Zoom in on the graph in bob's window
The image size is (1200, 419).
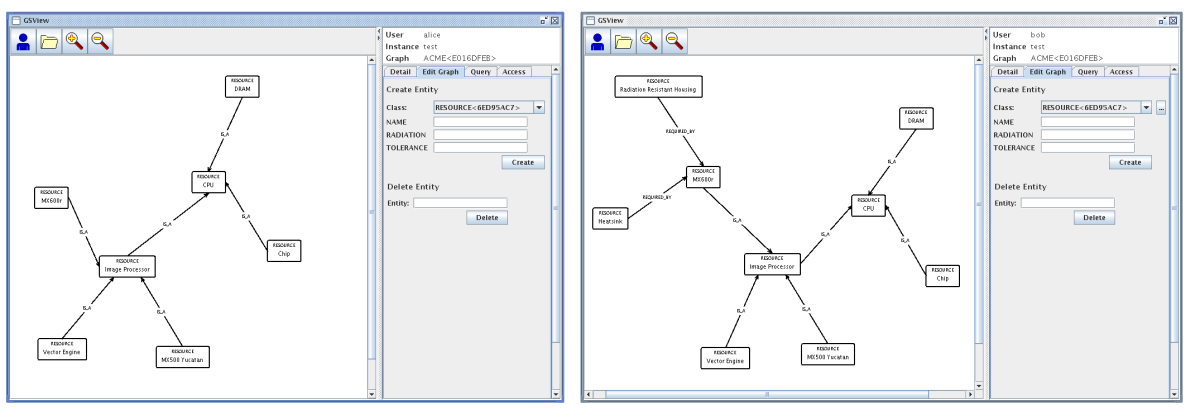(x=649, y=41)
